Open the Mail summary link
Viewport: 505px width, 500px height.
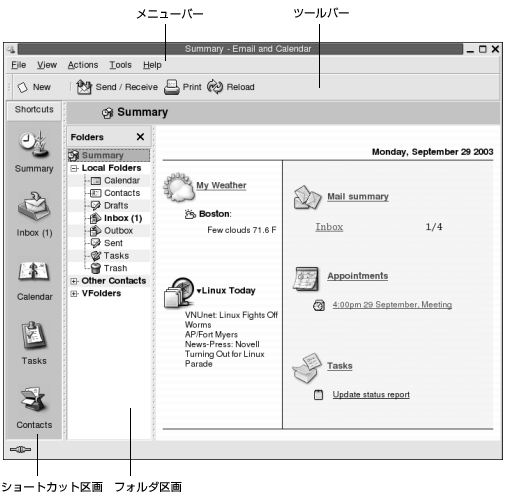coord(358,197)
